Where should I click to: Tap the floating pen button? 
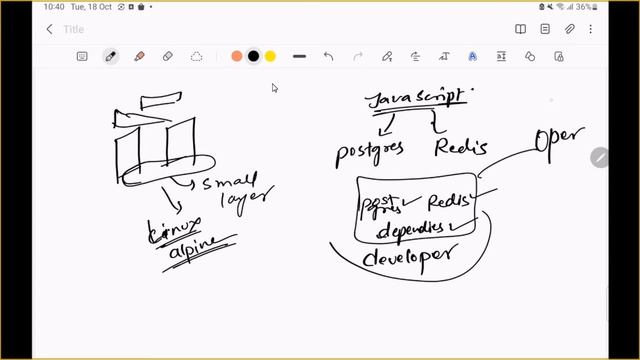pos(599,158)
